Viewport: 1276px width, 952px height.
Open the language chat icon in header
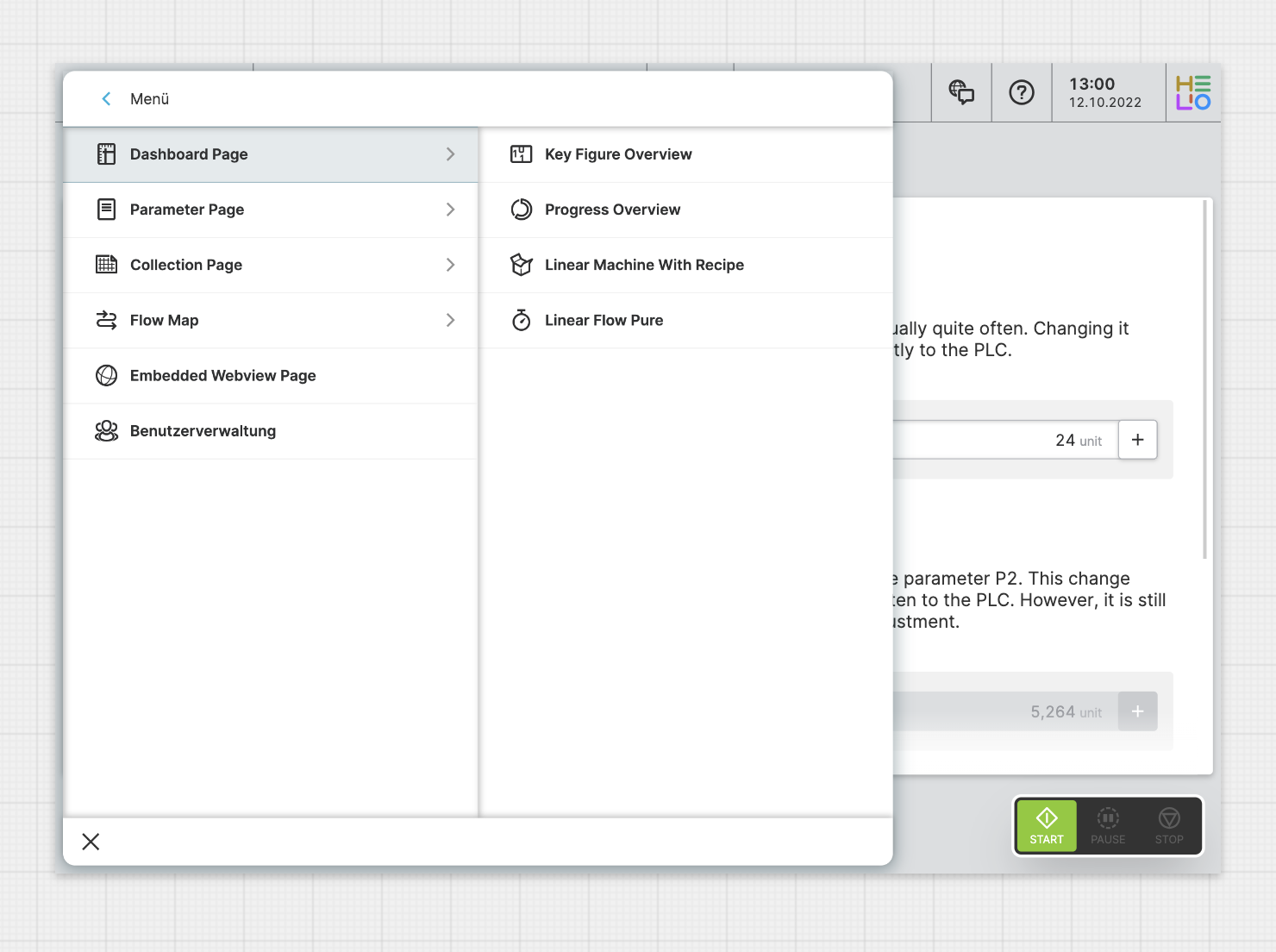coord(961,92)
